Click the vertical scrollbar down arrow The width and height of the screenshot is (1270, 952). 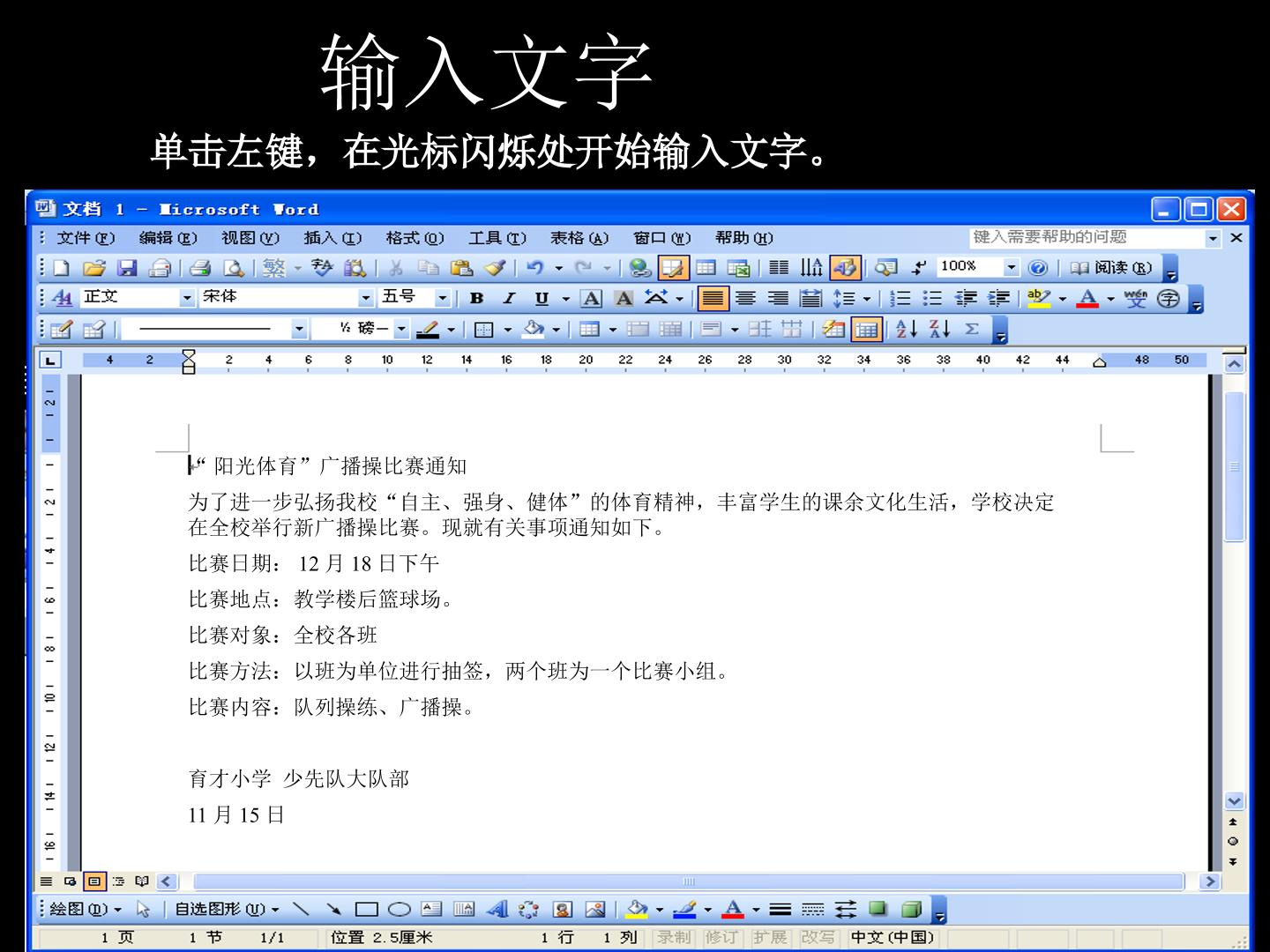tap(1234, 801)
